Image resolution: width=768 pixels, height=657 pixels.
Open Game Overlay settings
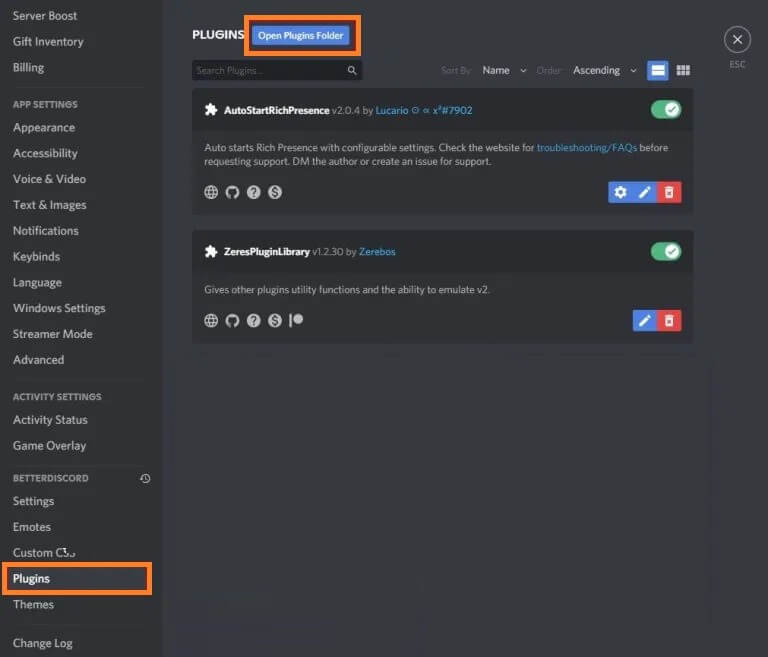pyautogui.click(x=49, y=446)
